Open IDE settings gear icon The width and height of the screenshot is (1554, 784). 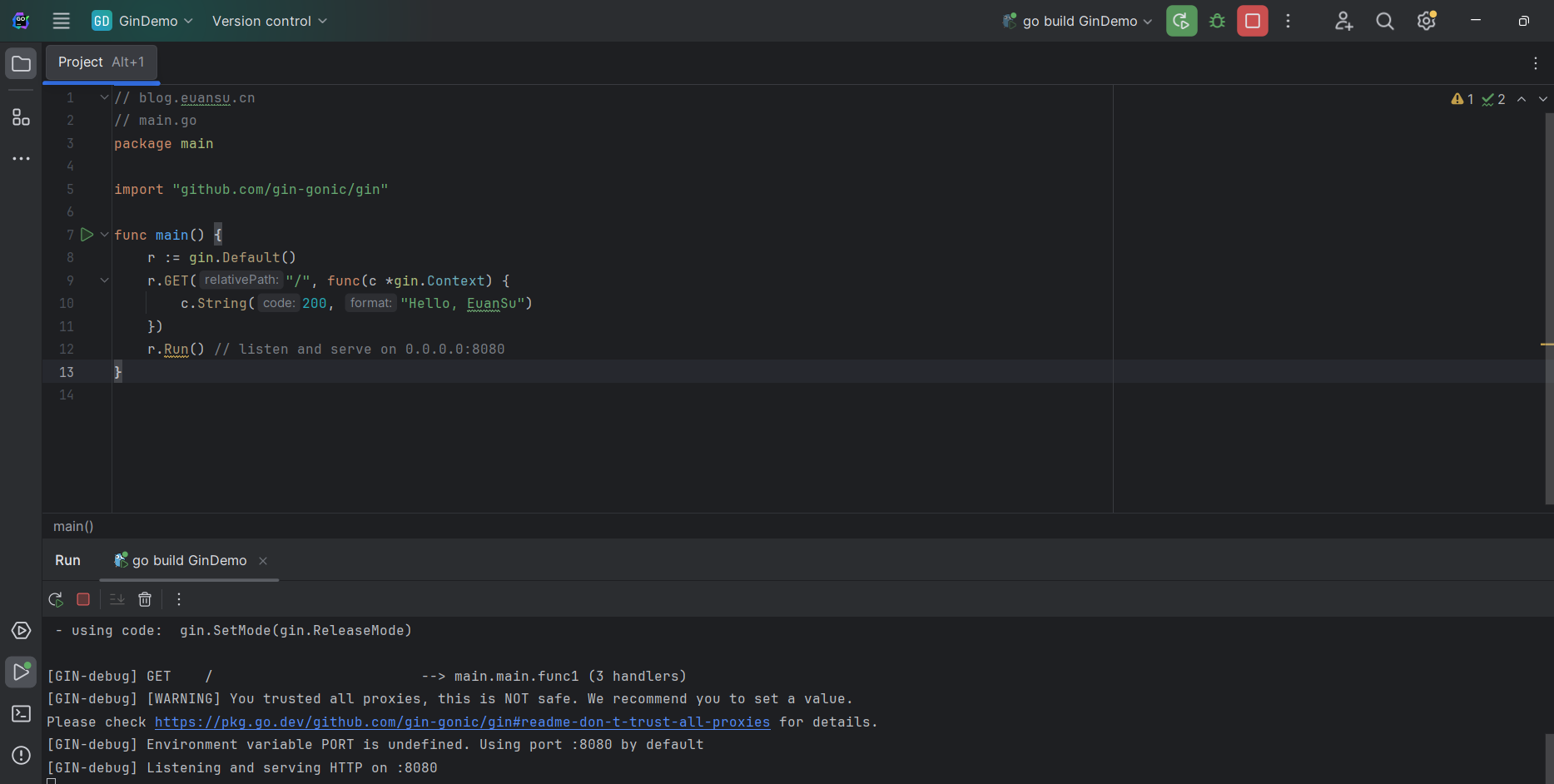pyautogui.click(x=1427, y=21)
